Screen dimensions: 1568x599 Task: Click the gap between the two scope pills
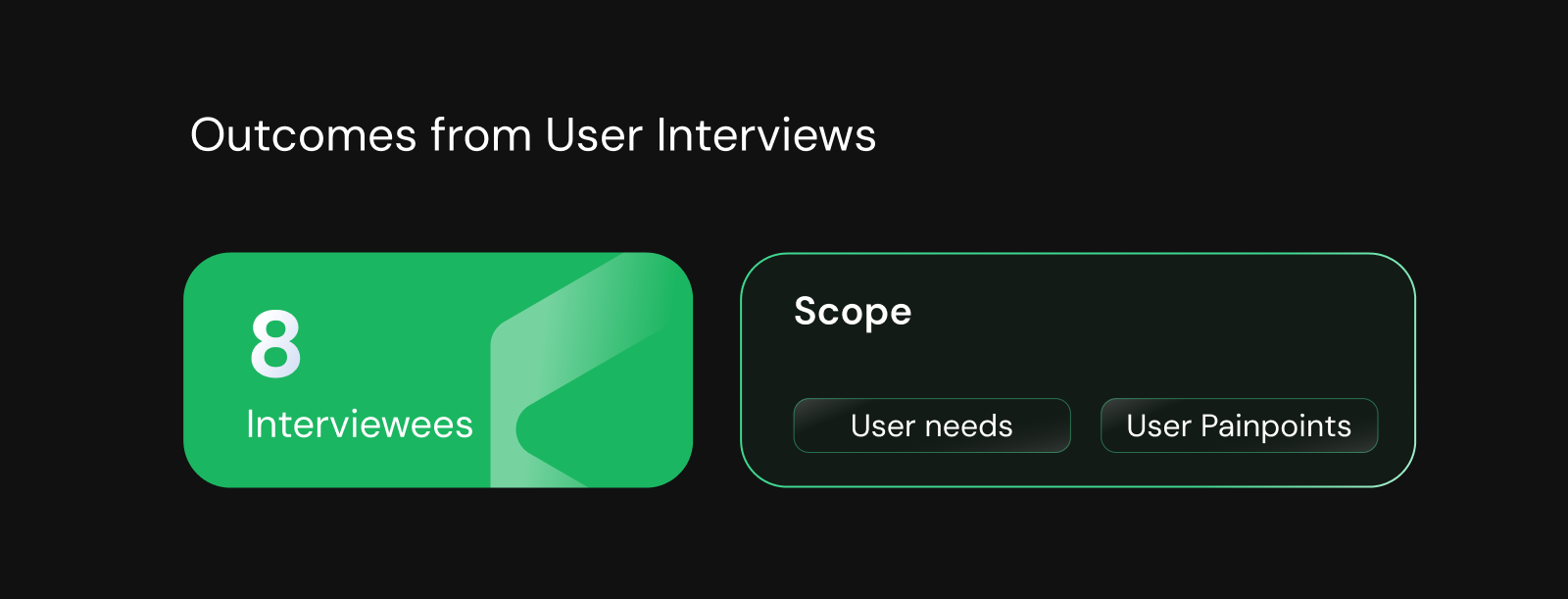tap(1086, 425)
